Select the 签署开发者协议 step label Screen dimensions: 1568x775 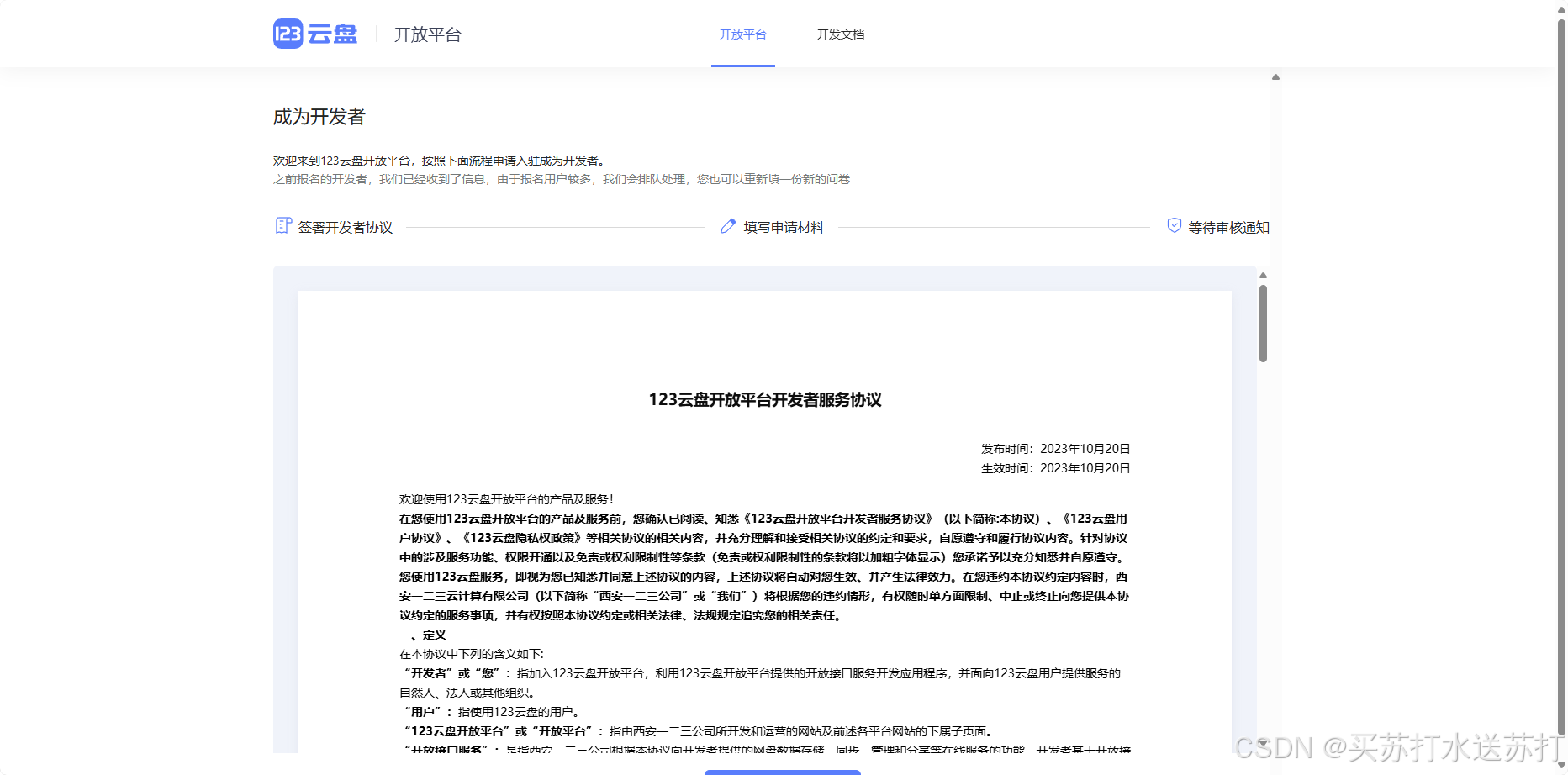coord(346,227)
